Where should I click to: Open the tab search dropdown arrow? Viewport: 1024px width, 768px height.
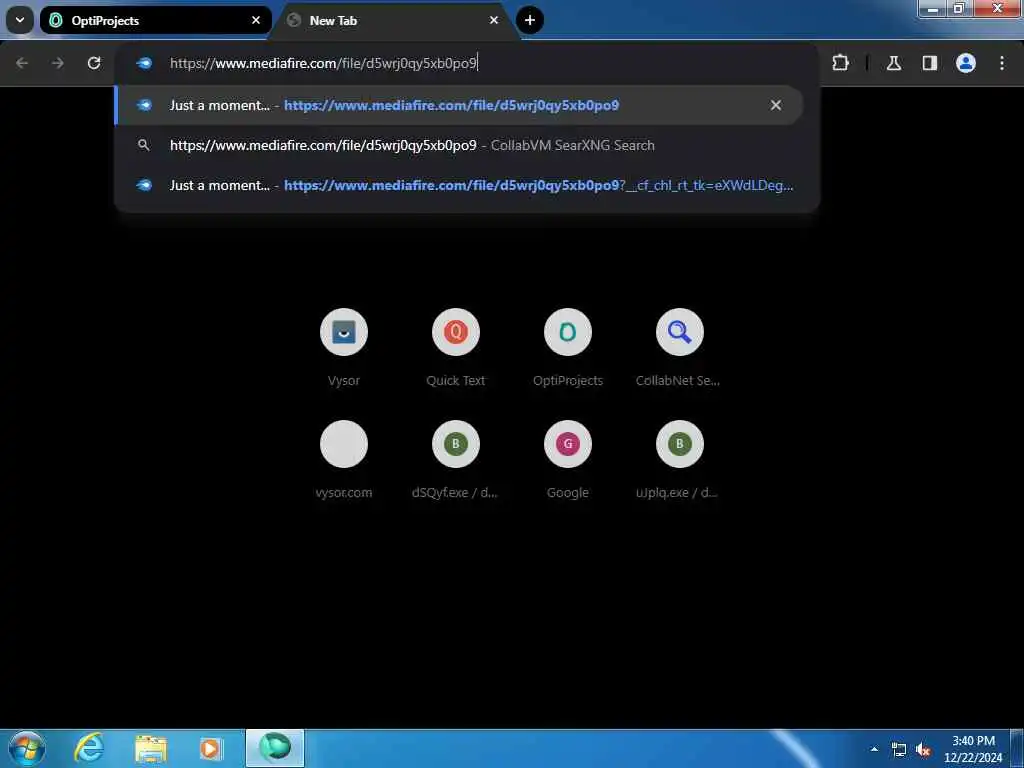(x=20, y=20)
